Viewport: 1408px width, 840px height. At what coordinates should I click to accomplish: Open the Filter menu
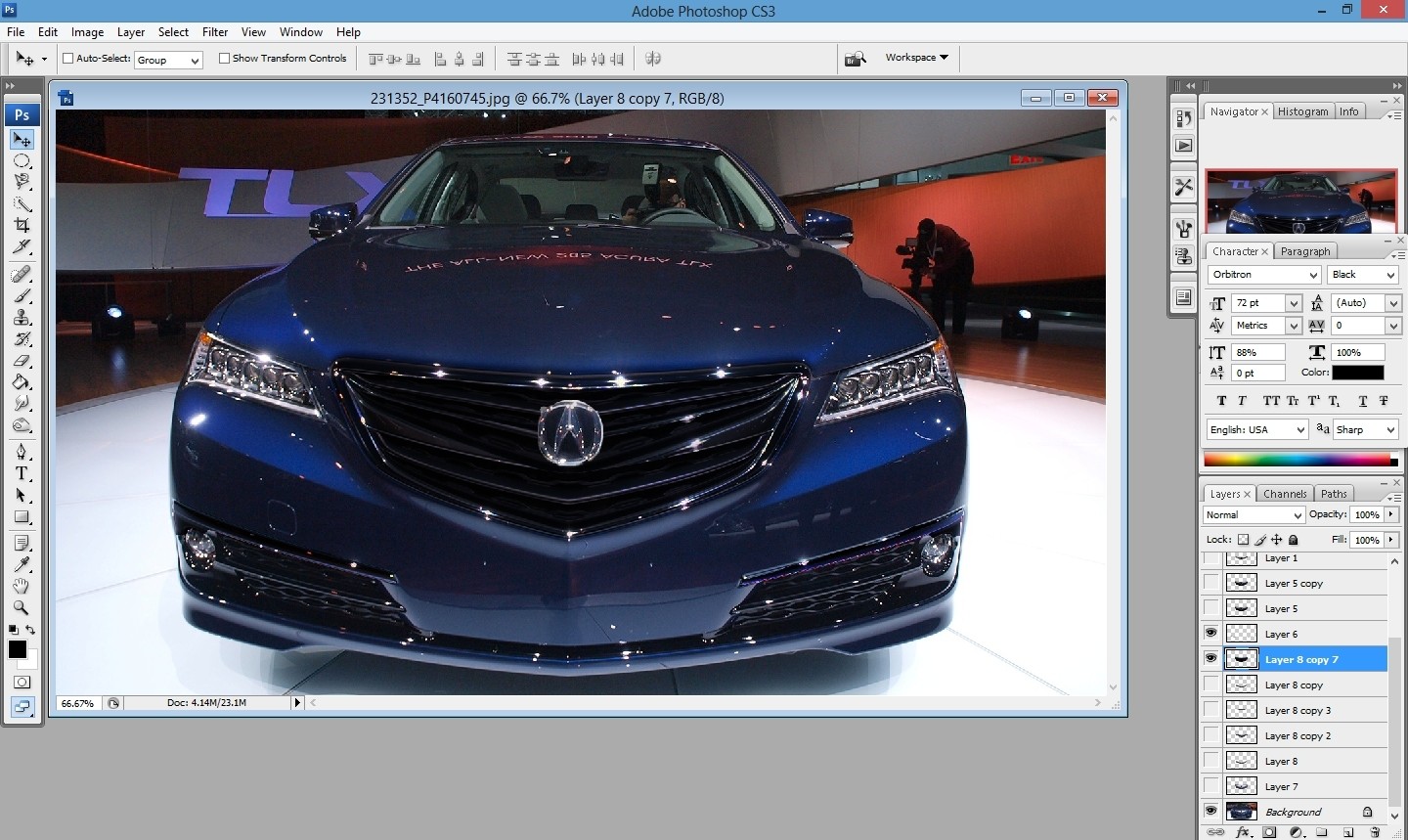pos(215,32)
